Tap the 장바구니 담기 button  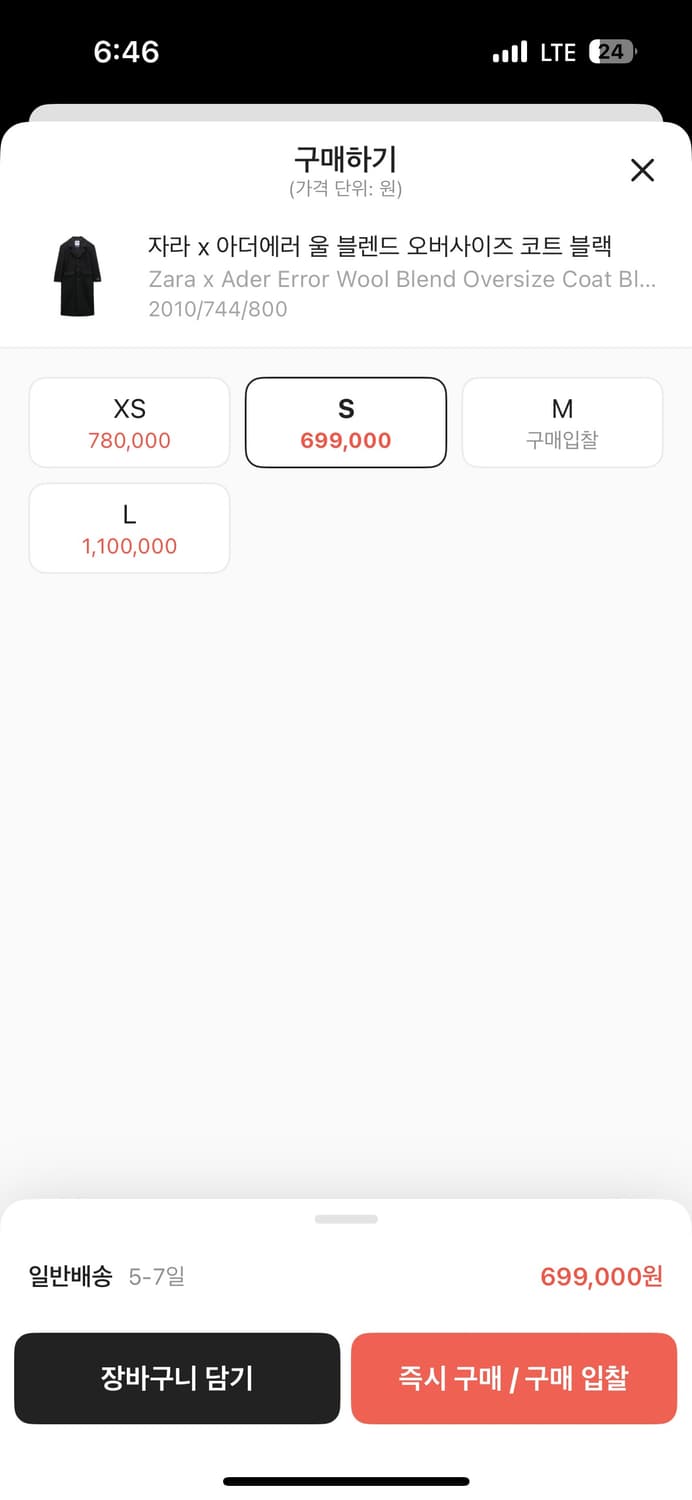click(177, 1378)
